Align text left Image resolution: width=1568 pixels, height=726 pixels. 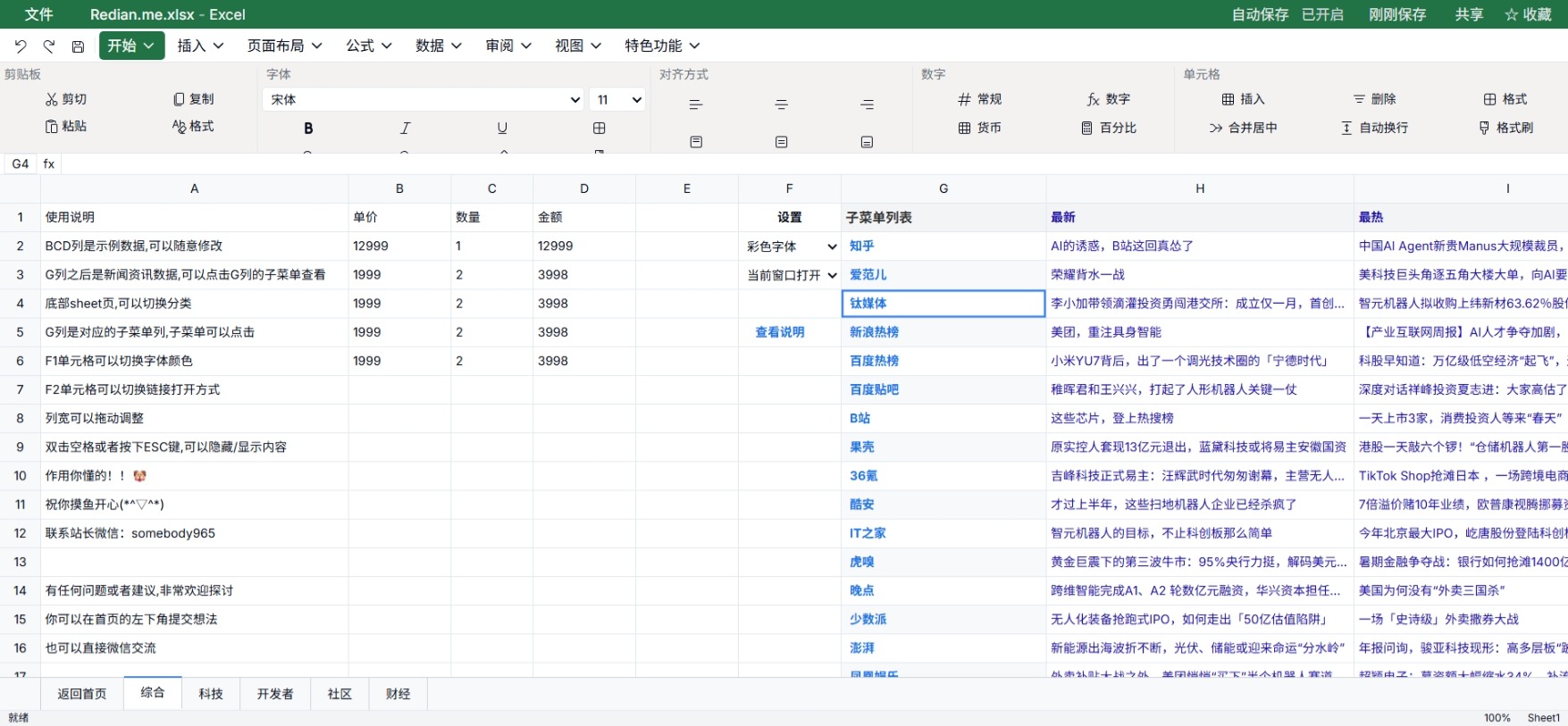696,104
